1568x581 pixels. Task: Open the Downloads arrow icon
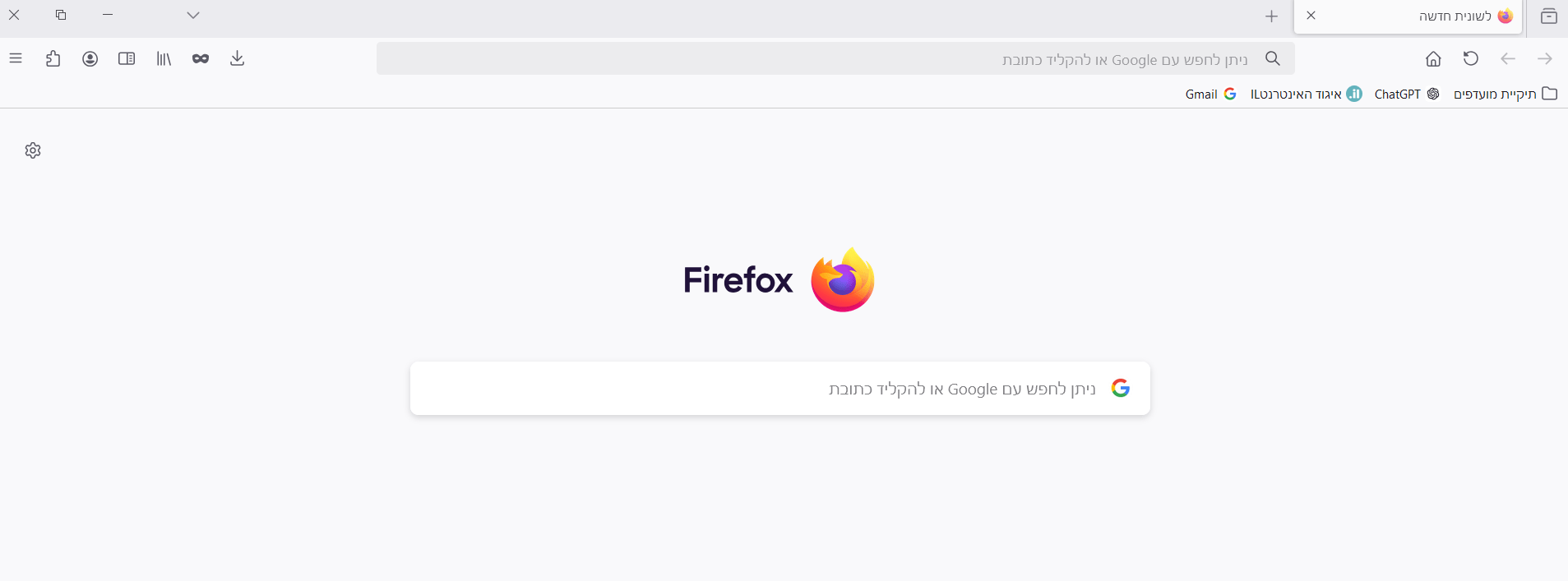(238, 58)
